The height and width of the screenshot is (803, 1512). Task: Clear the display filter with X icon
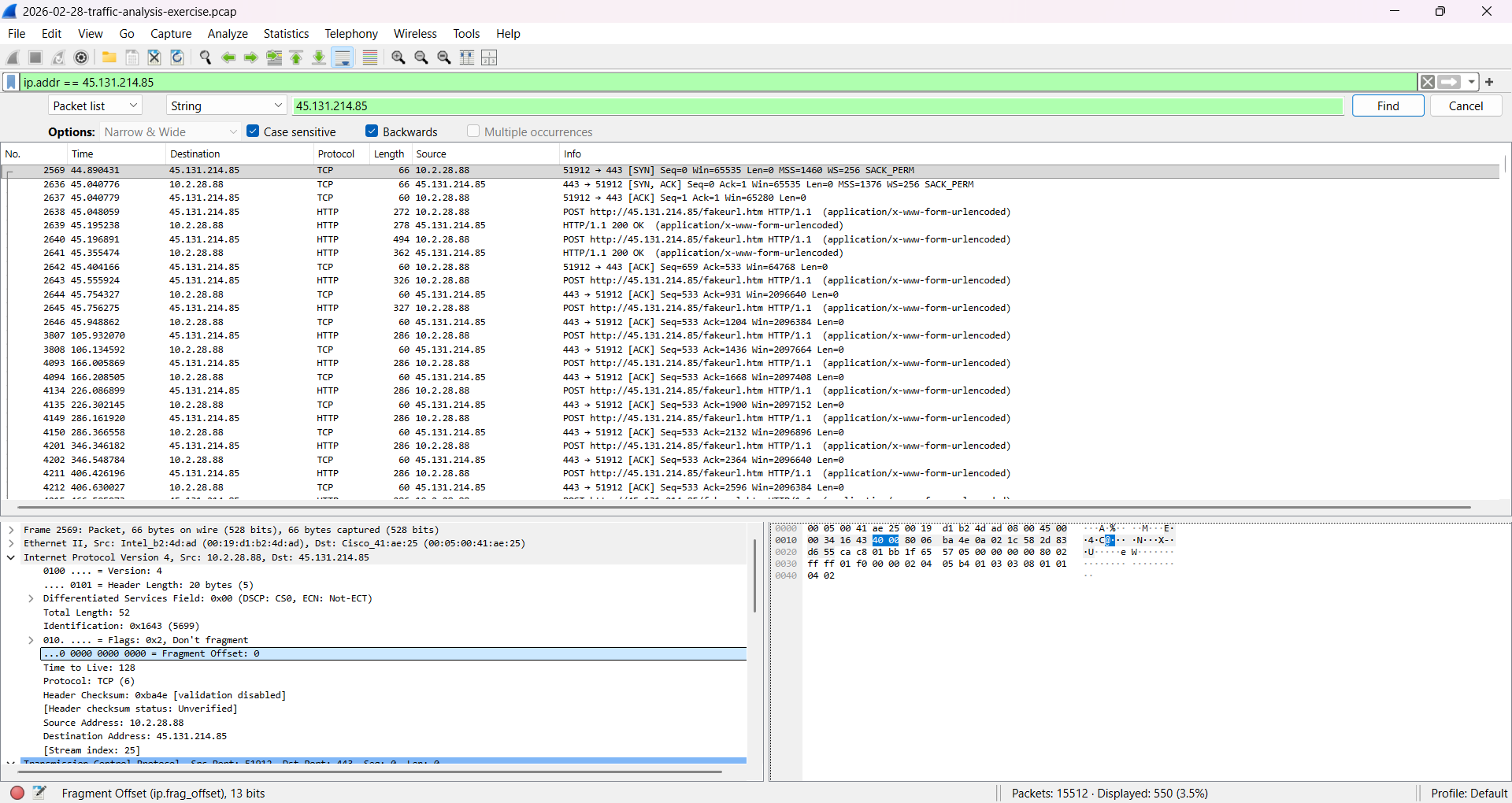pyautogui.click(x=1427, y=82)
